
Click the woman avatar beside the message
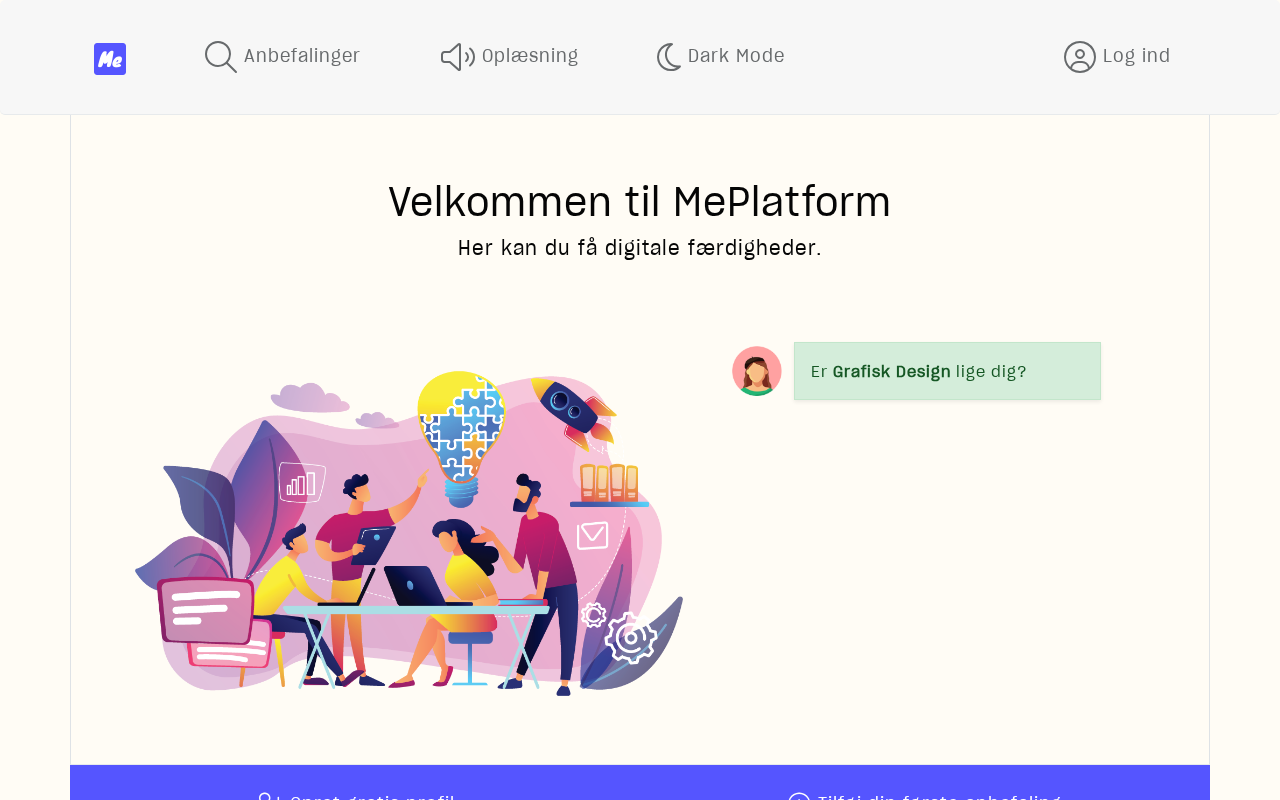coord(757,371)
